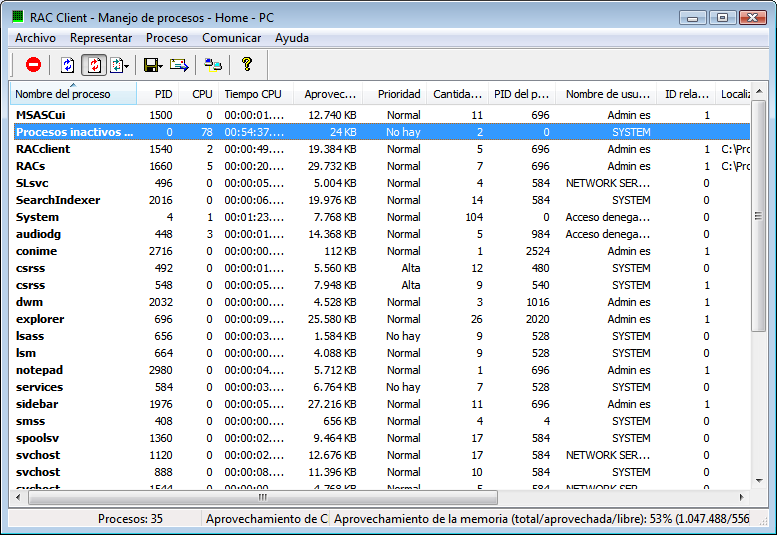
Task: Sort list by the PID column header
Action: click(162, 94)
